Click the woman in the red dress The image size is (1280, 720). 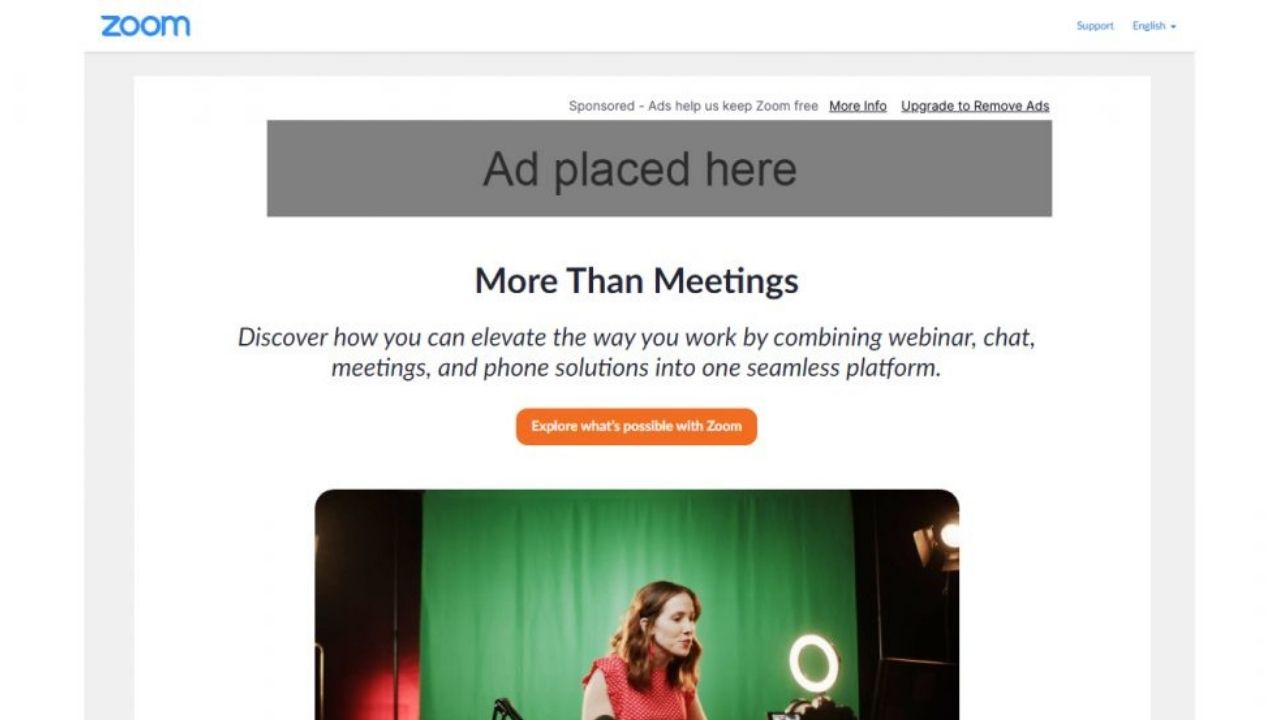pyautogui.click(x=645, y=650)
